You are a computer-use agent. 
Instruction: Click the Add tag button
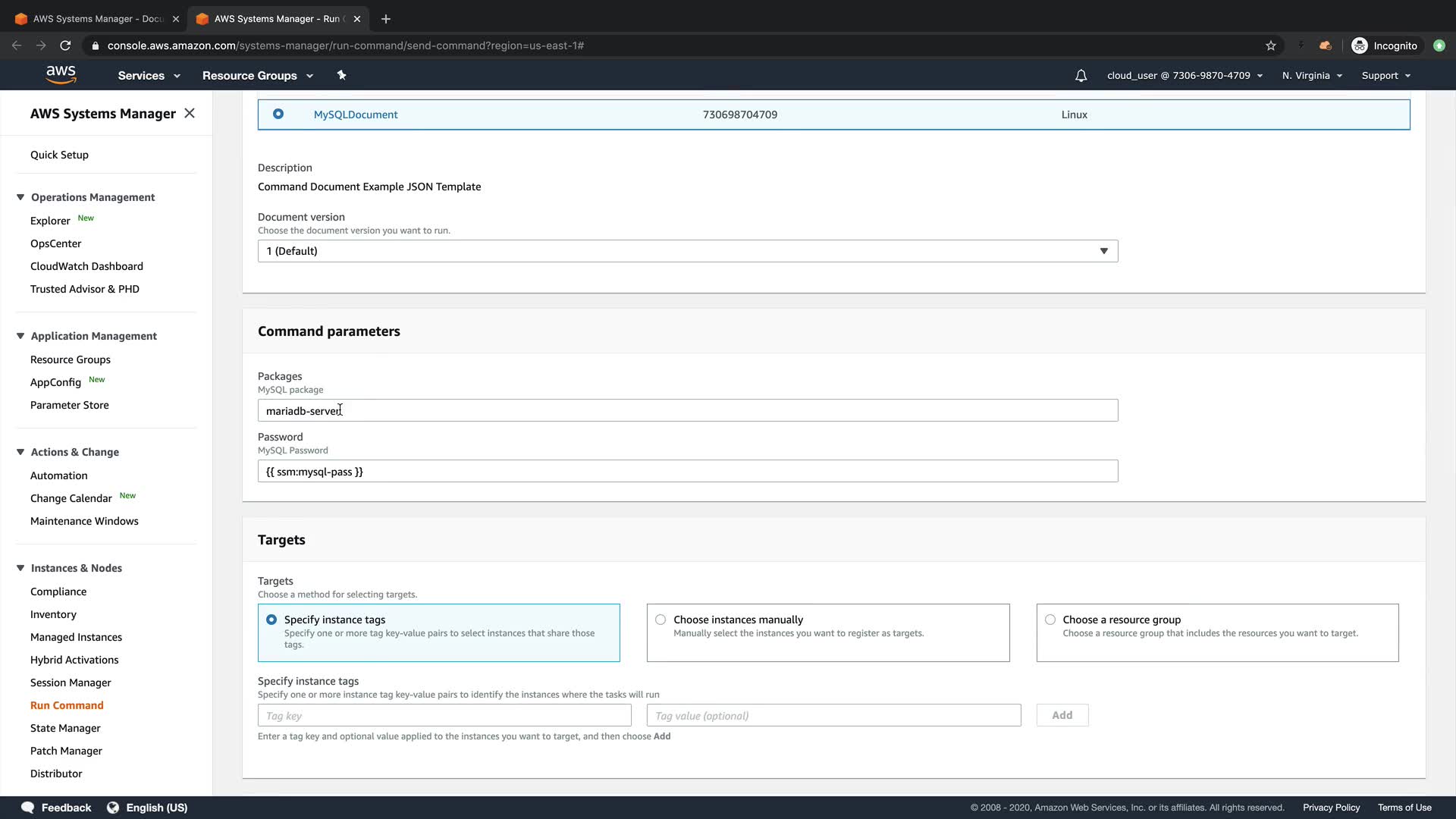1062,715
